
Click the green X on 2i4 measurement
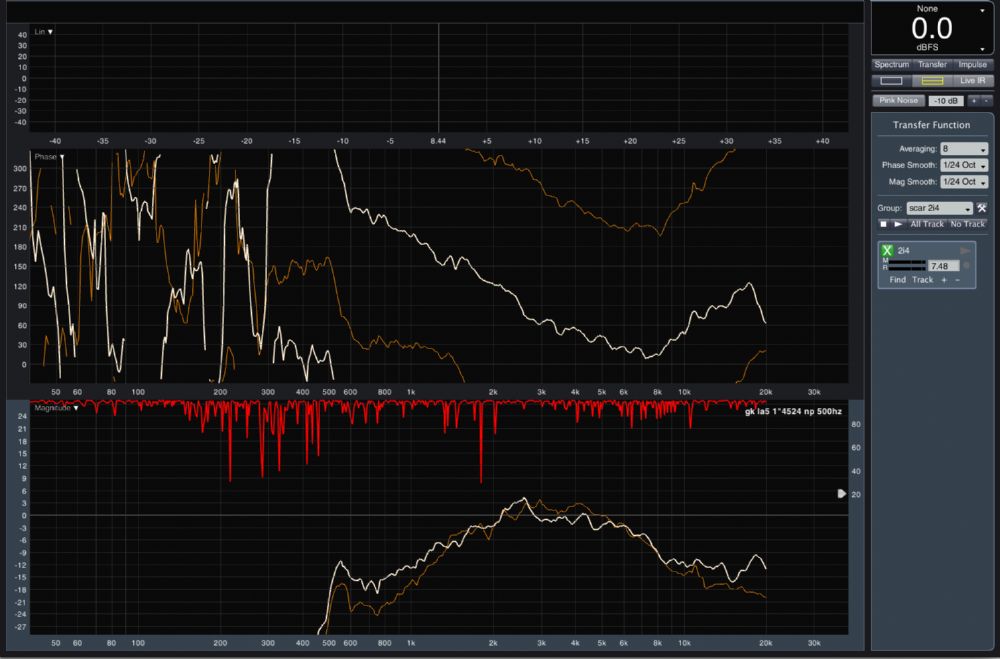click(x=886, y=250)
